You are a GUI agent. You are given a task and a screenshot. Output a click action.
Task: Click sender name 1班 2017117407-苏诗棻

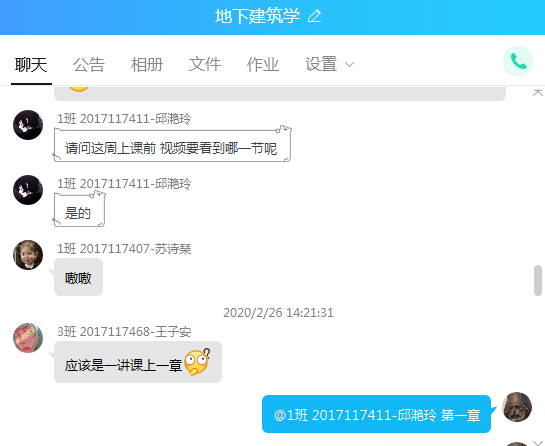[124, 249]
